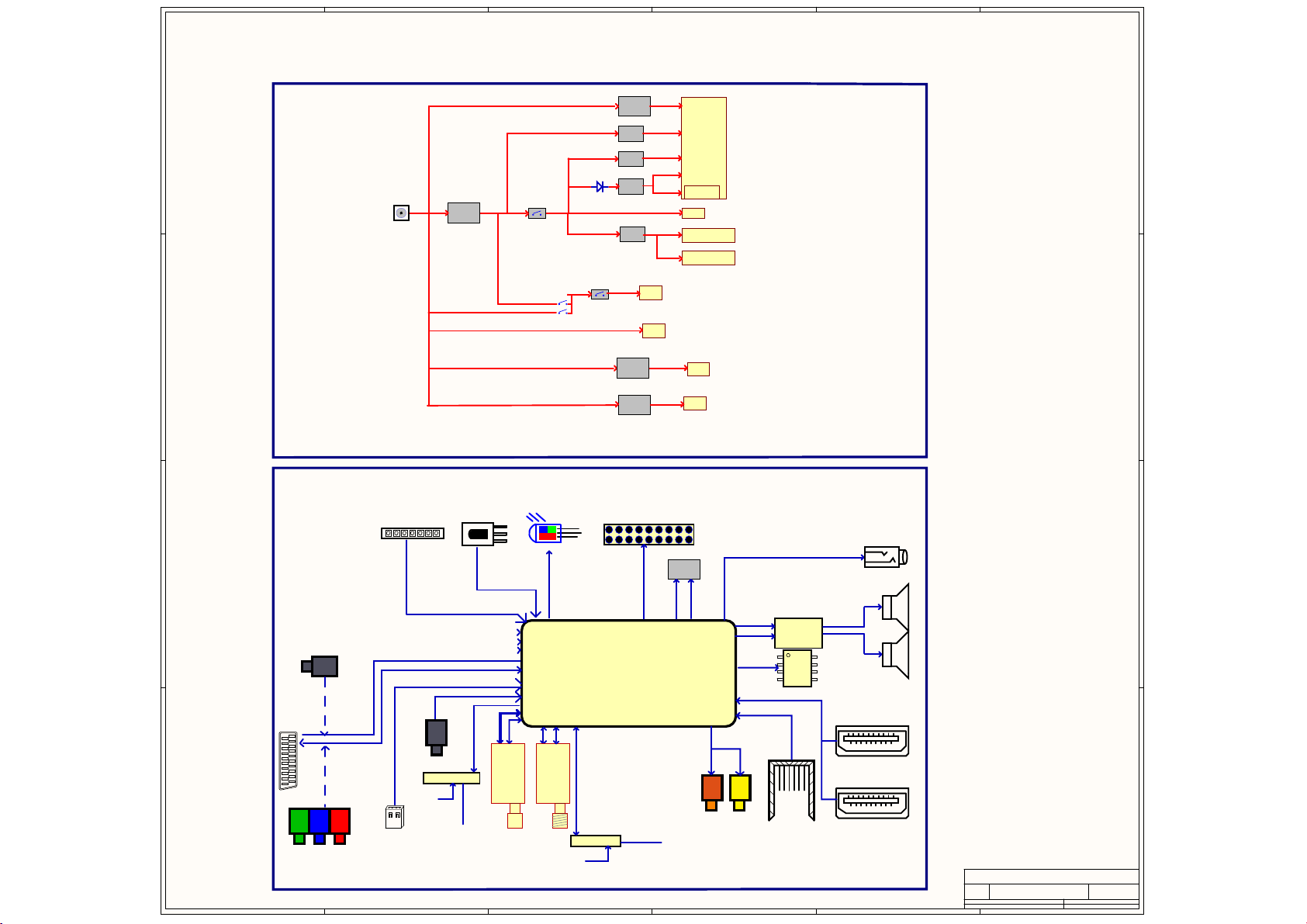Select the IR receiver component symbol

(484, 534)
